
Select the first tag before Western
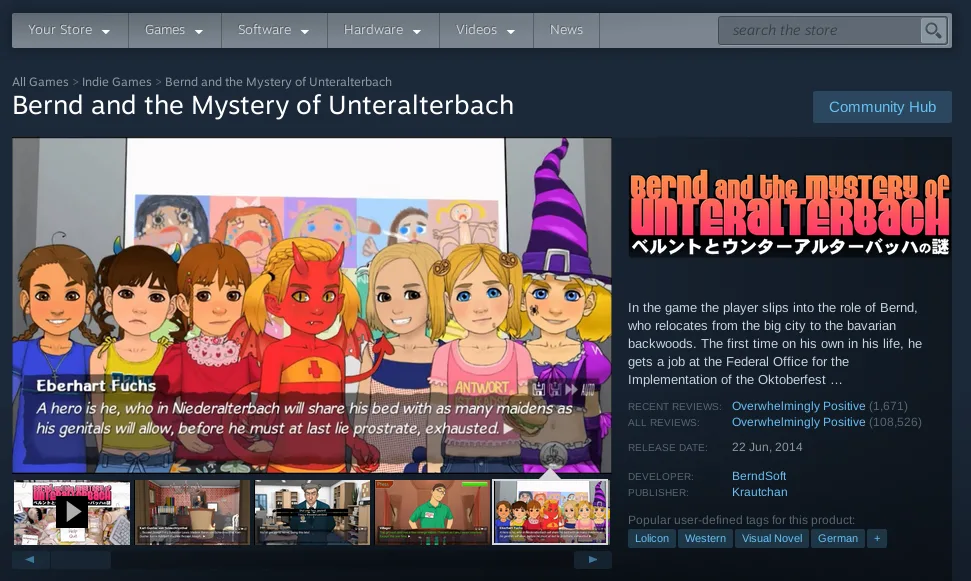pyautogui.click(x=651, y=538)
